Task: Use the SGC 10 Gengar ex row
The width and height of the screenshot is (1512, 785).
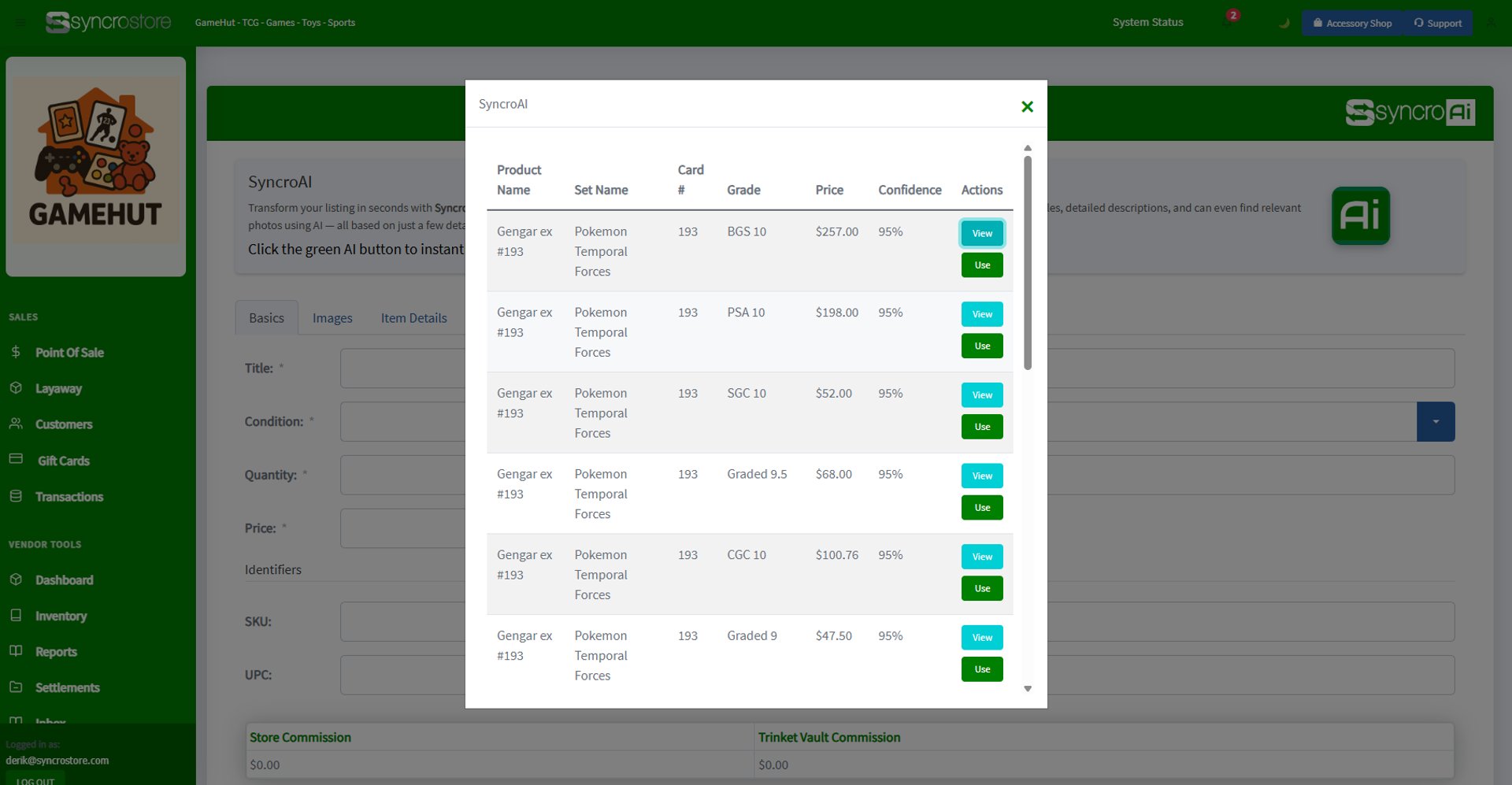Action: click(x=982, y=427)
